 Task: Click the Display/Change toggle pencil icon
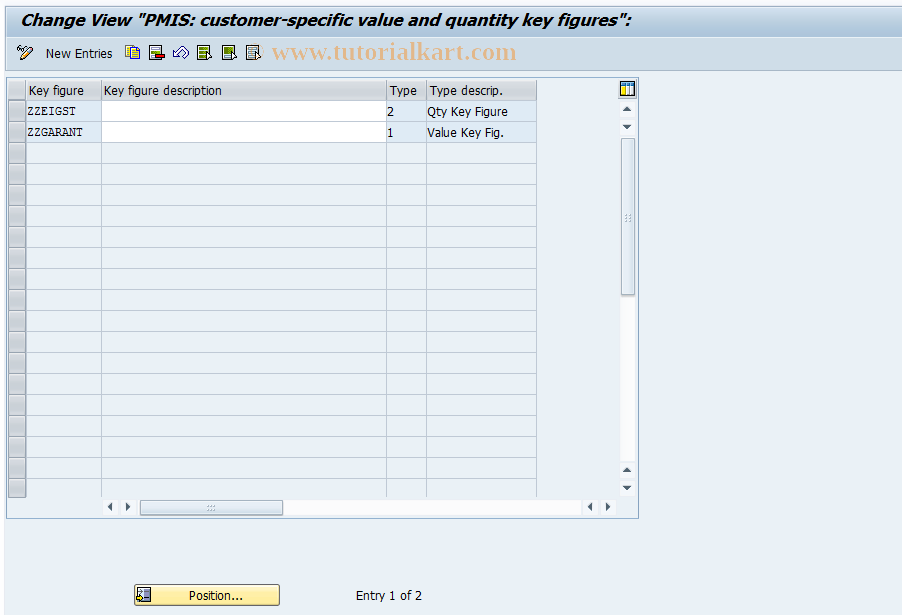click(25, 53)
